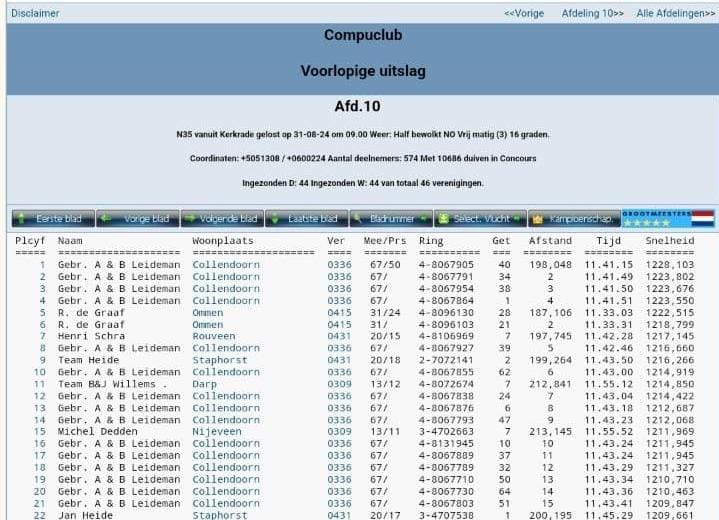Viewport: 719px width, 520px height.
Task: Click the up-arrow icon on Eerste blad
Action: coord(22,218)
